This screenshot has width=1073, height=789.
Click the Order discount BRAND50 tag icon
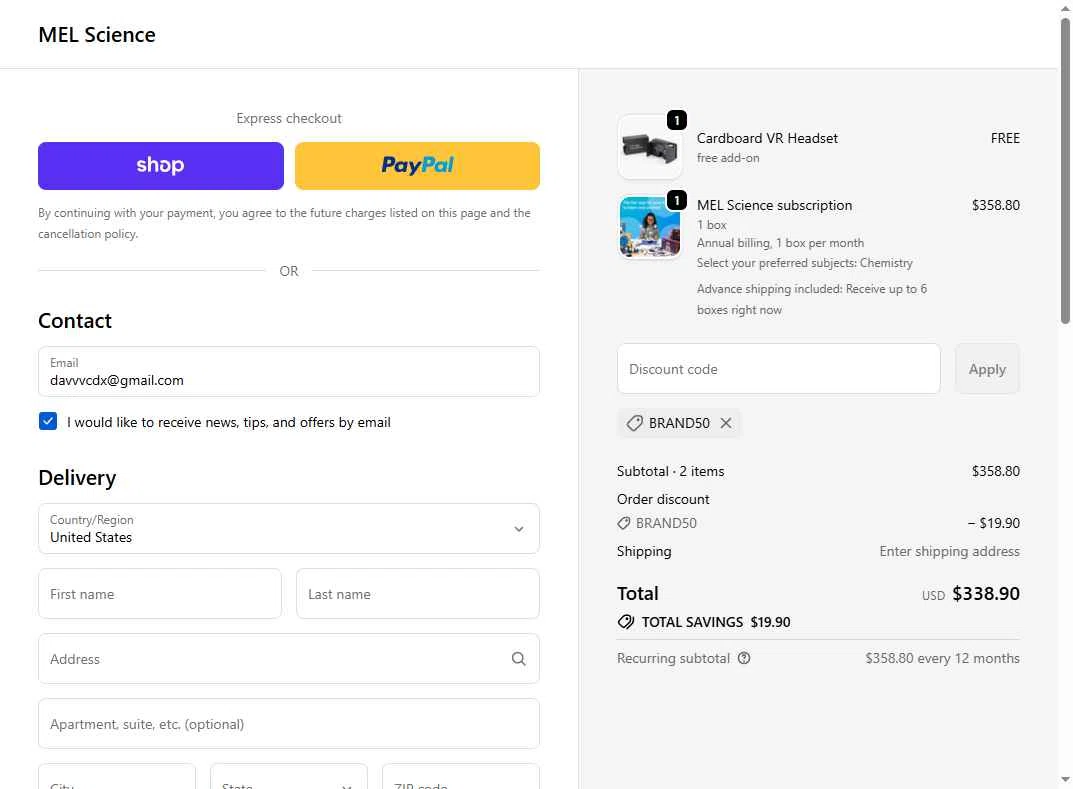623,523
